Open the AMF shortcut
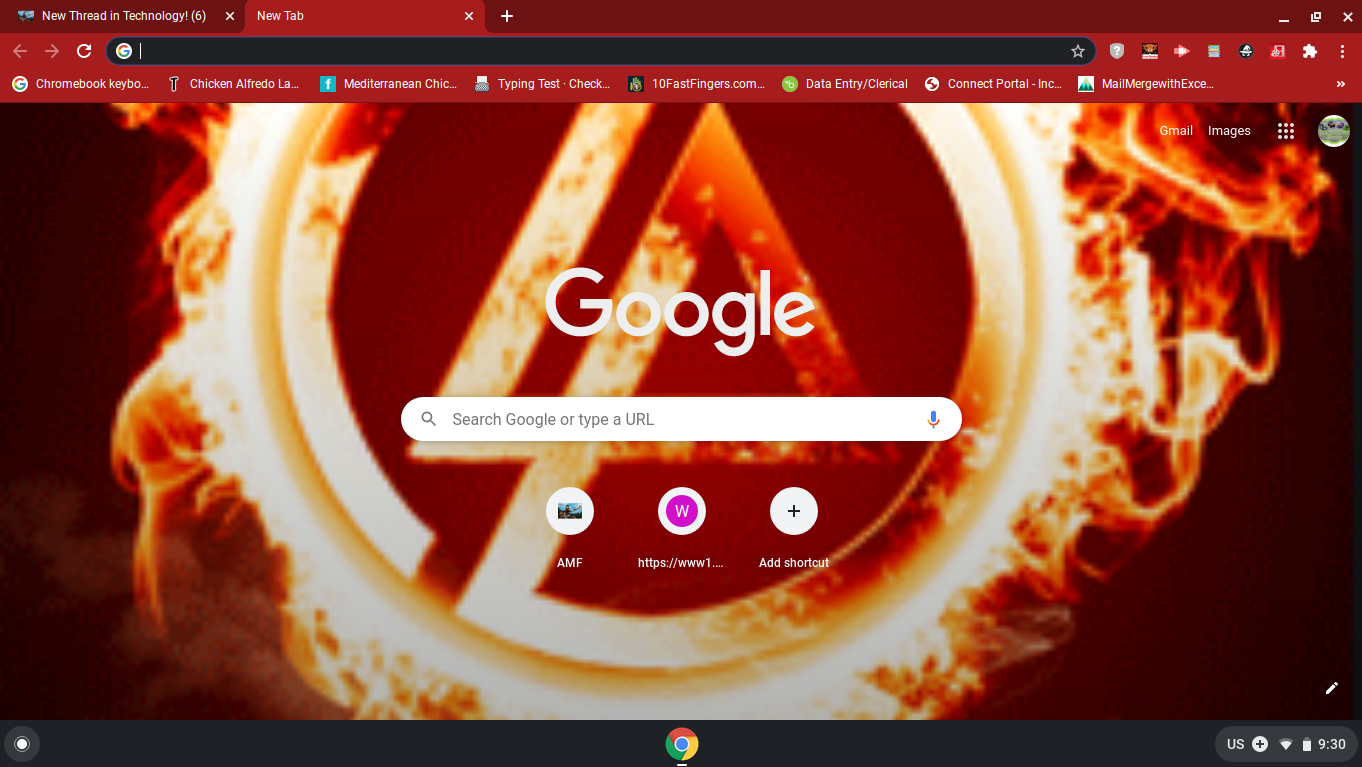Screen dimensions: 1362x767 pyautogui.click(x=570, y=528)
